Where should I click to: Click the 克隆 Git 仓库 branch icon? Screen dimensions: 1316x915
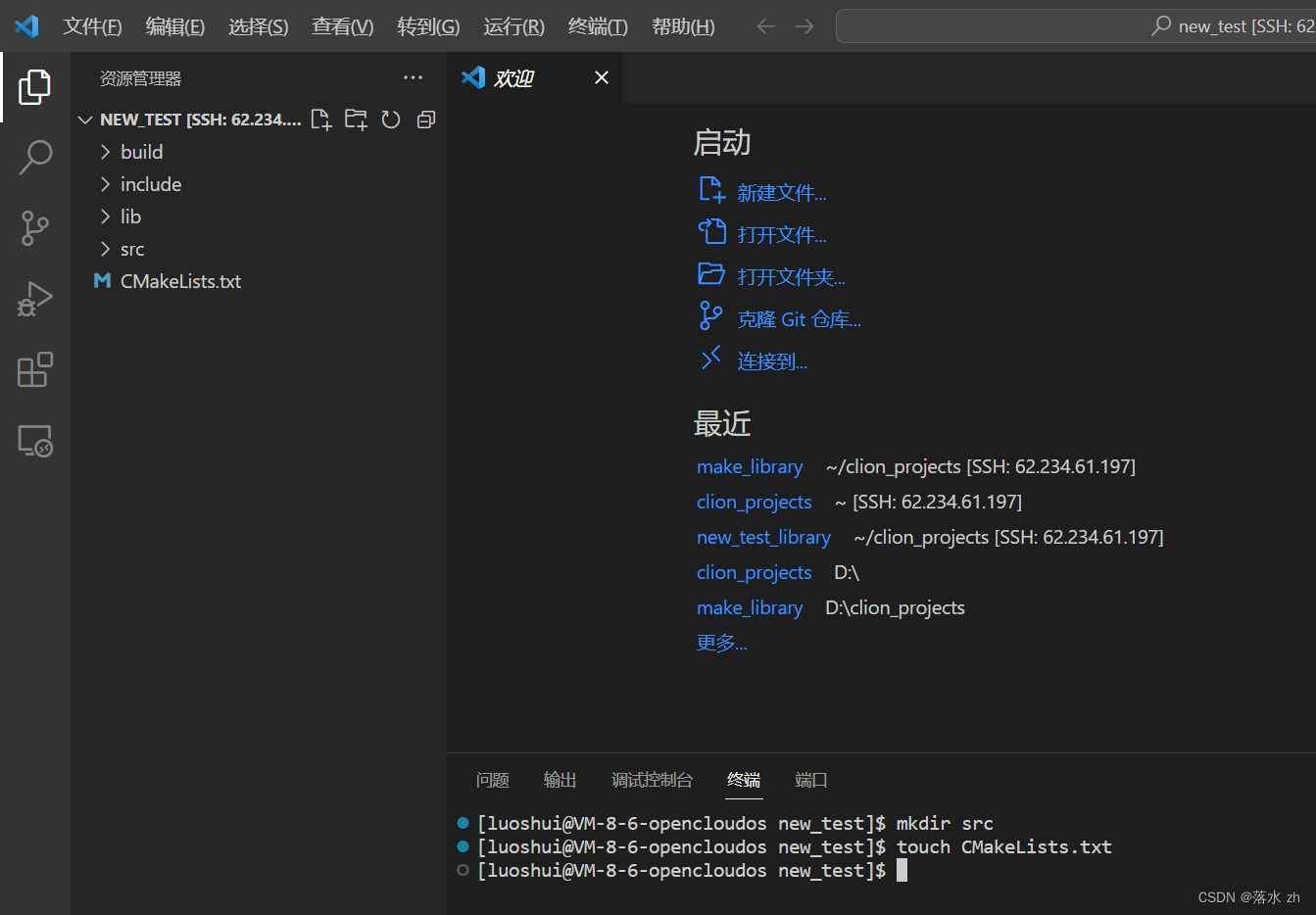pyautogui.click(x=711, y=315)
